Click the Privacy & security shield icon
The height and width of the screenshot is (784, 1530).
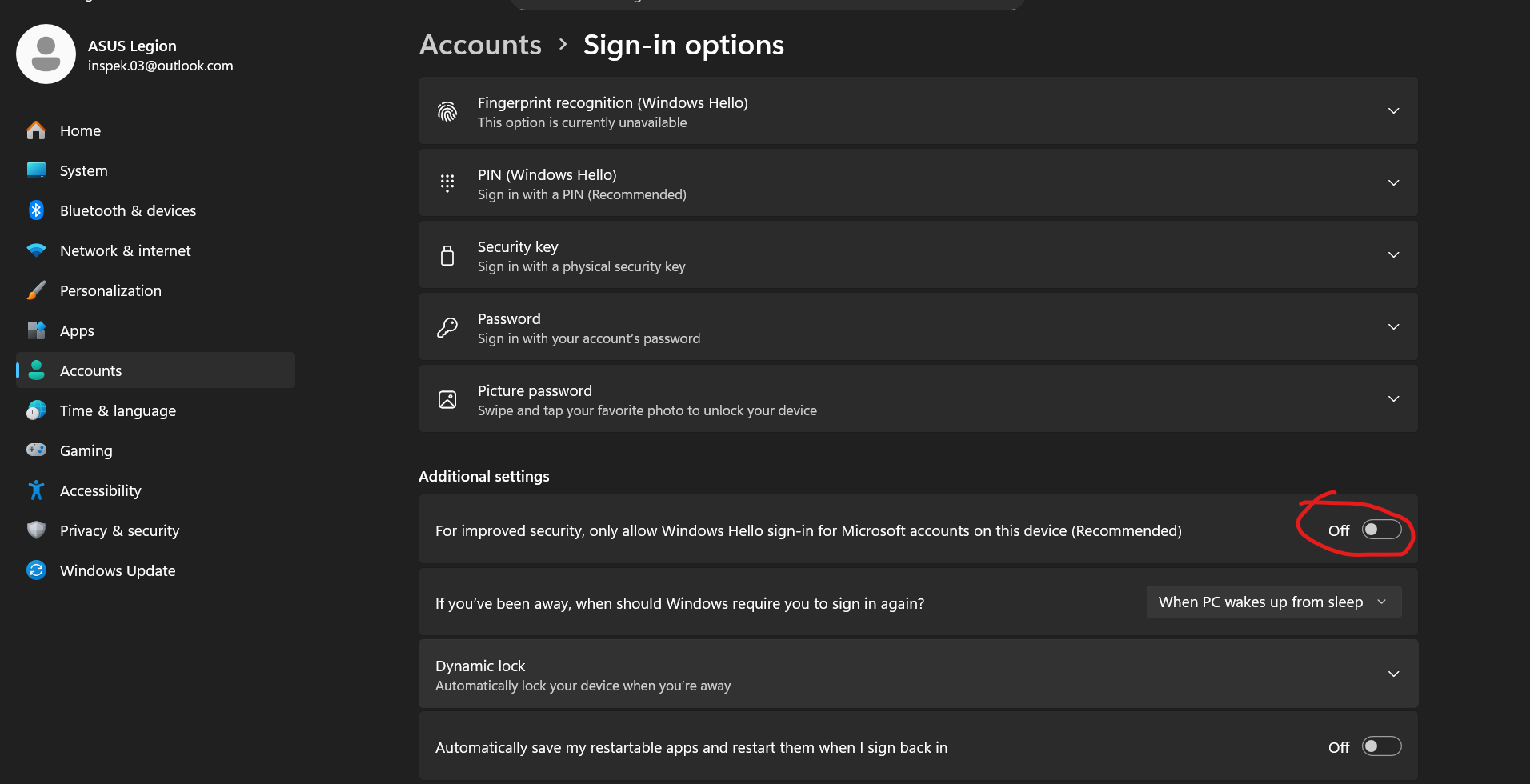(36, 530)
